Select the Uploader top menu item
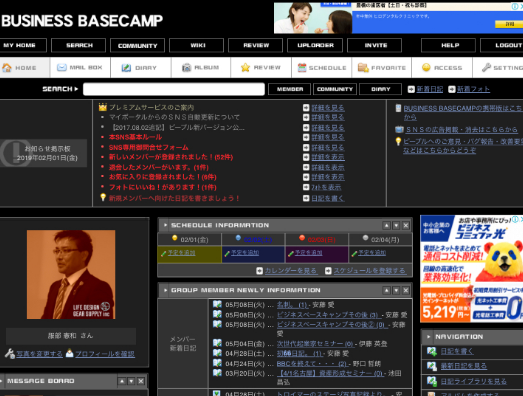Image resolution: width=523 pixels, height=396 pixels. point(315,45)
